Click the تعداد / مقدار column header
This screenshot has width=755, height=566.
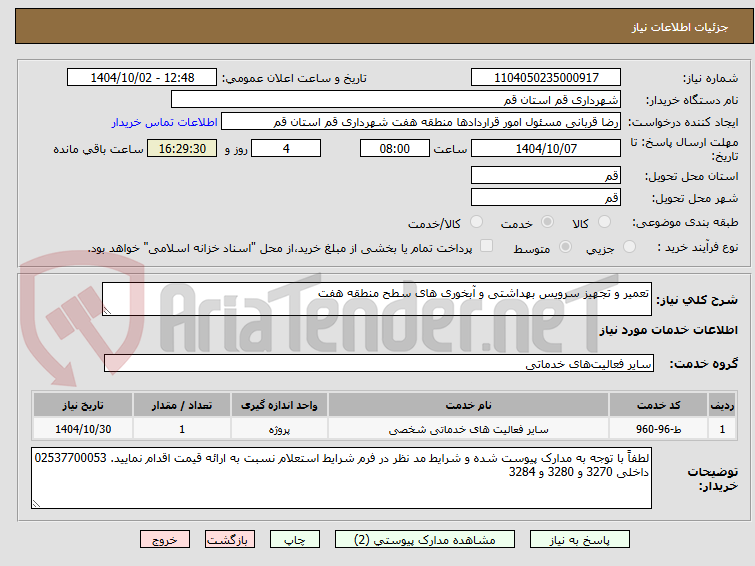click(x=182, y=405)
